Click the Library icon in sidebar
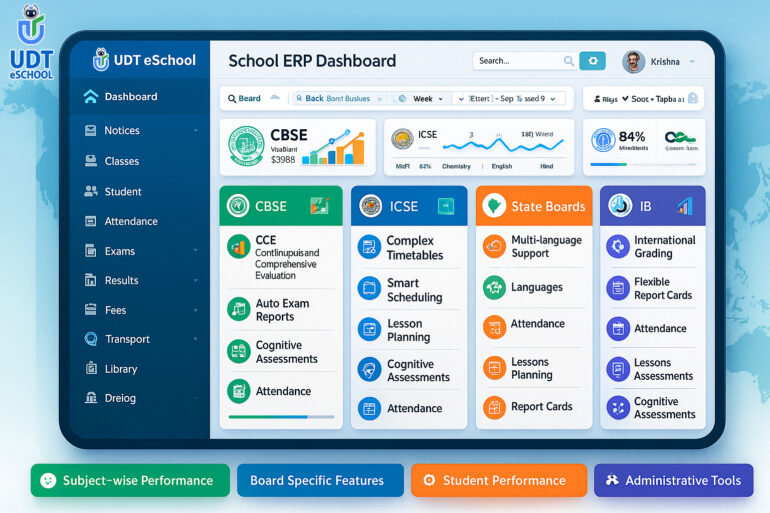Image resolution: width=770 pixels, height=513 pixels. point(90,369)
